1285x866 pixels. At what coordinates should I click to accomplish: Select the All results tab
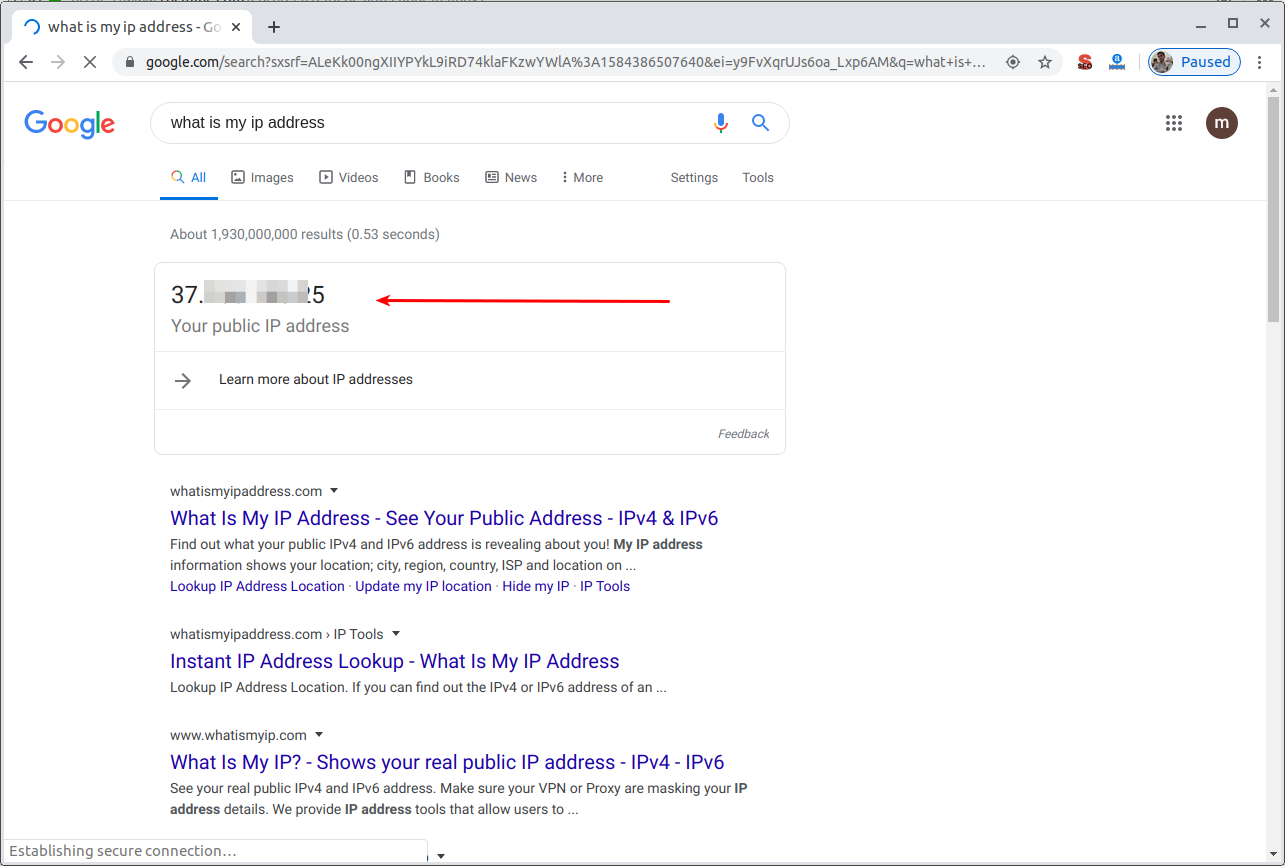pos(189,178)
